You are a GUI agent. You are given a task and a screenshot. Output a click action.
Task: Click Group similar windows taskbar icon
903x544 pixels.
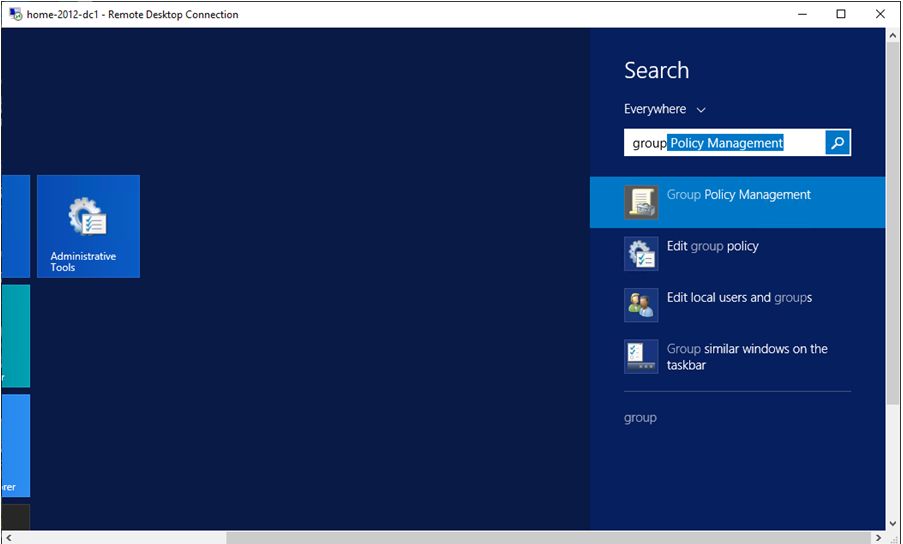click(x=641, y=356)
